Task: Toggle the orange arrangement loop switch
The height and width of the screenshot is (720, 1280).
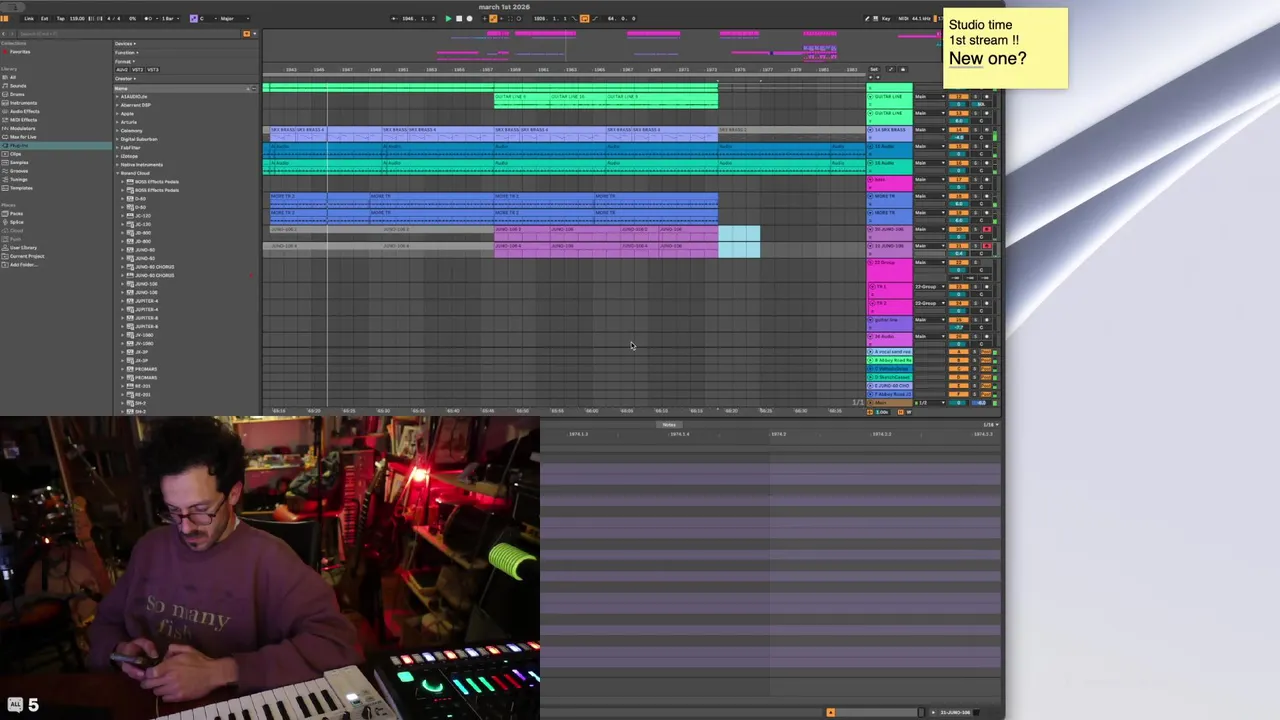Action: click(585, 18)
